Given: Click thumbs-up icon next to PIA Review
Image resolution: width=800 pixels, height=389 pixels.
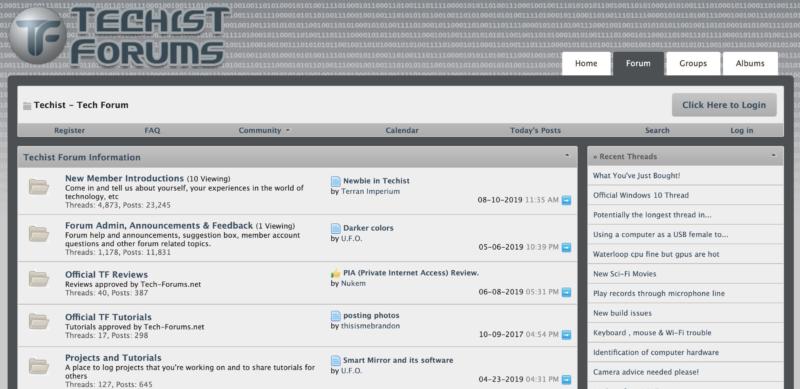Looking at the screenshot, I should pyautogui.click(x=335, y=273).
